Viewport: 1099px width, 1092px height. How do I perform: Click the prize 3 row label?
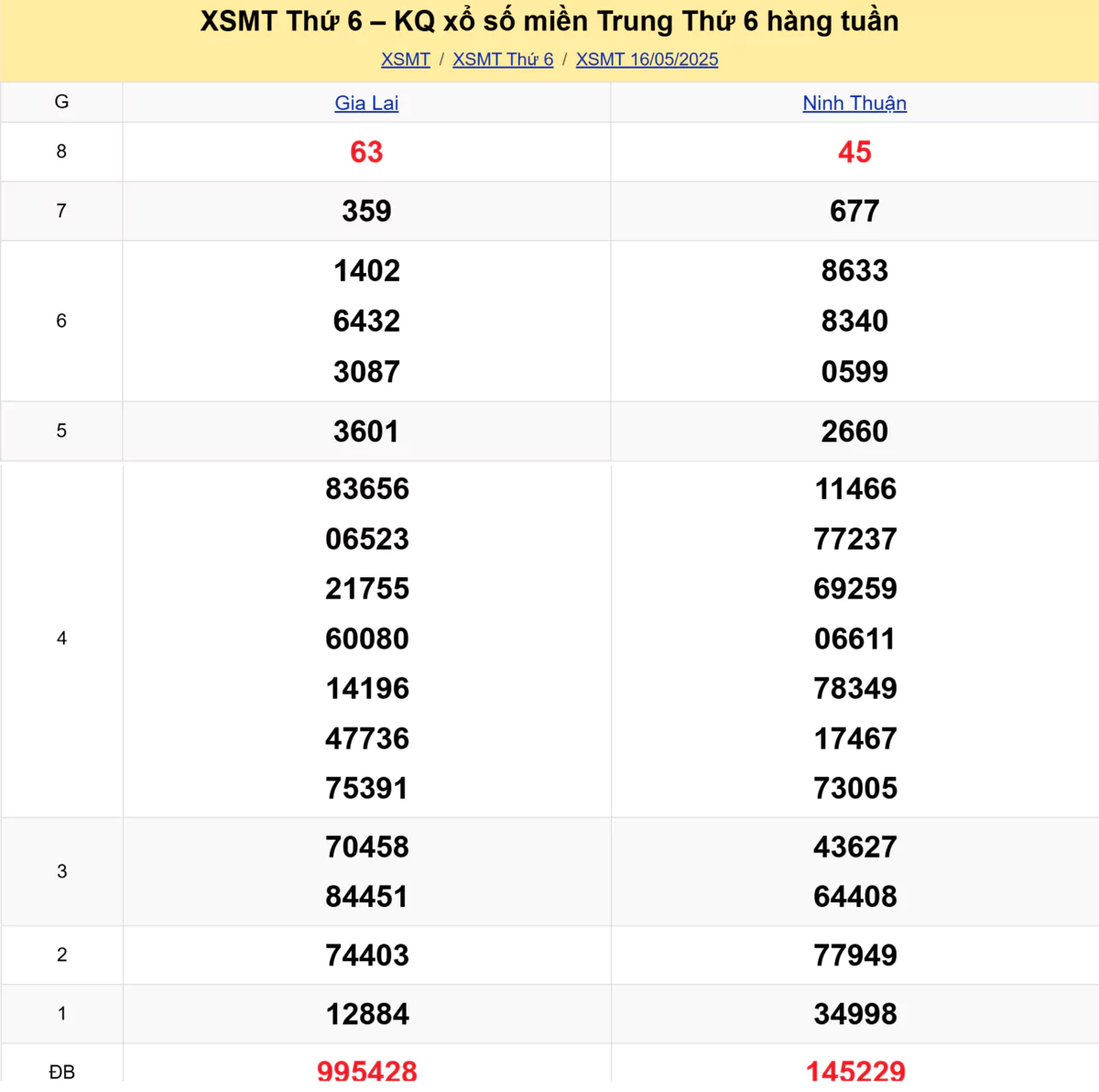(x=61, y=872)
